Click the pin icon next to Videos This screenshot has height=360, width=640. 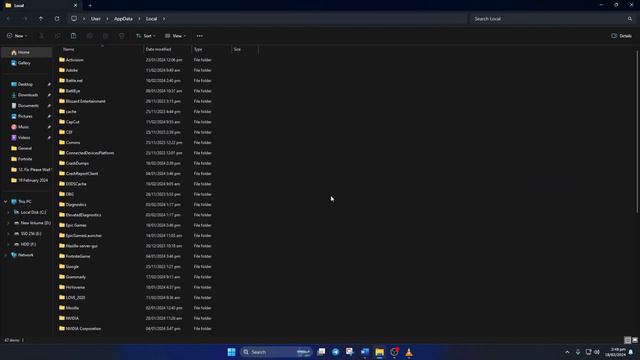49,138
